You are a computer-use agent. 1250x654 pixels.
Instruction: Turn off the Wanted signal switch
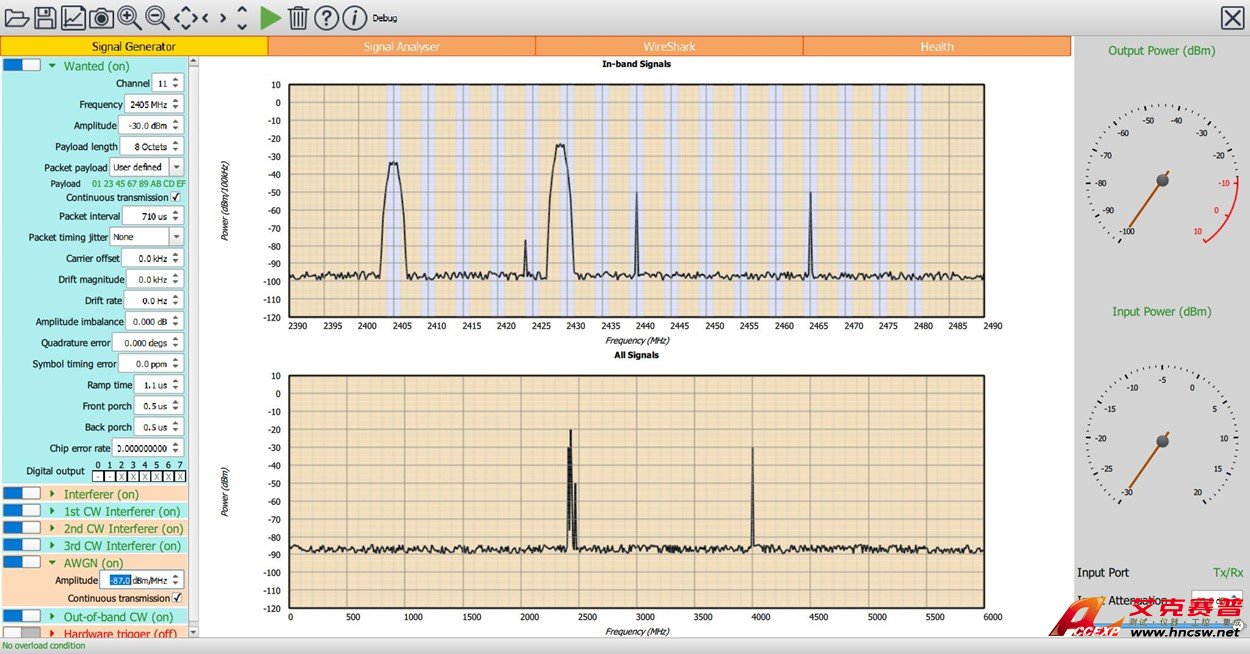pos(22,66)
